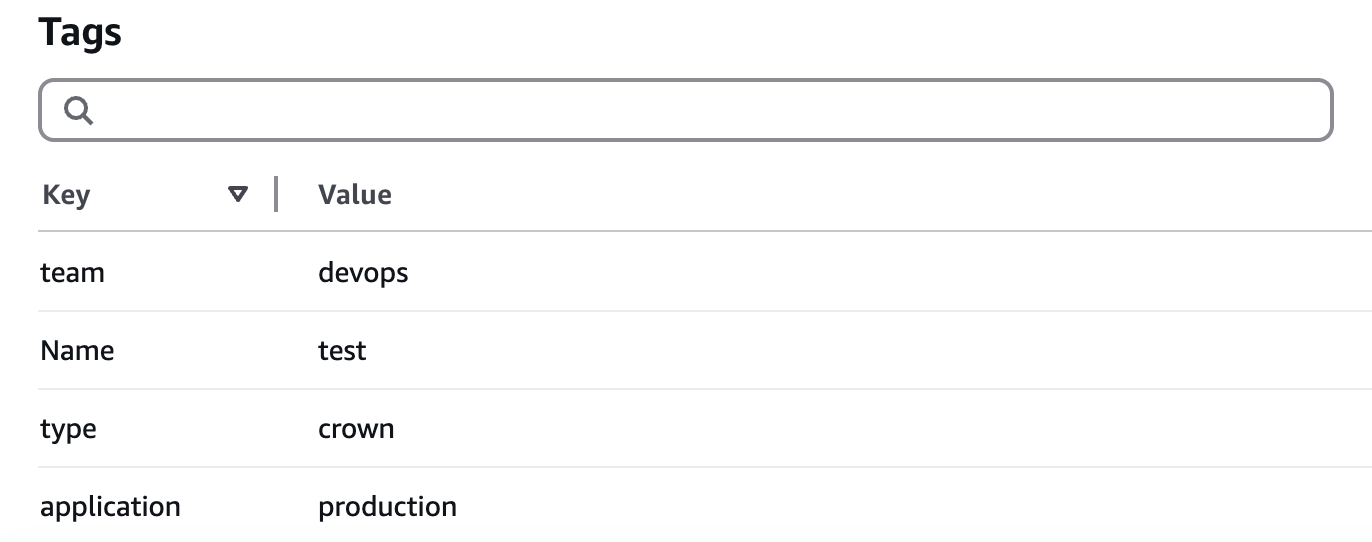Click blank space in the team row
The height and width of the screenshot is (542, 1372).
pyautogui.click(x=850, y=272)
